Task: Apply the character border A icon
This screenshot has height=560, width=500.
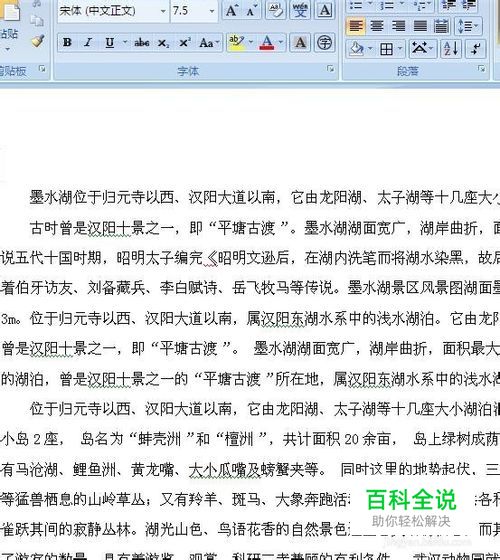Action: tap(324, 11)
